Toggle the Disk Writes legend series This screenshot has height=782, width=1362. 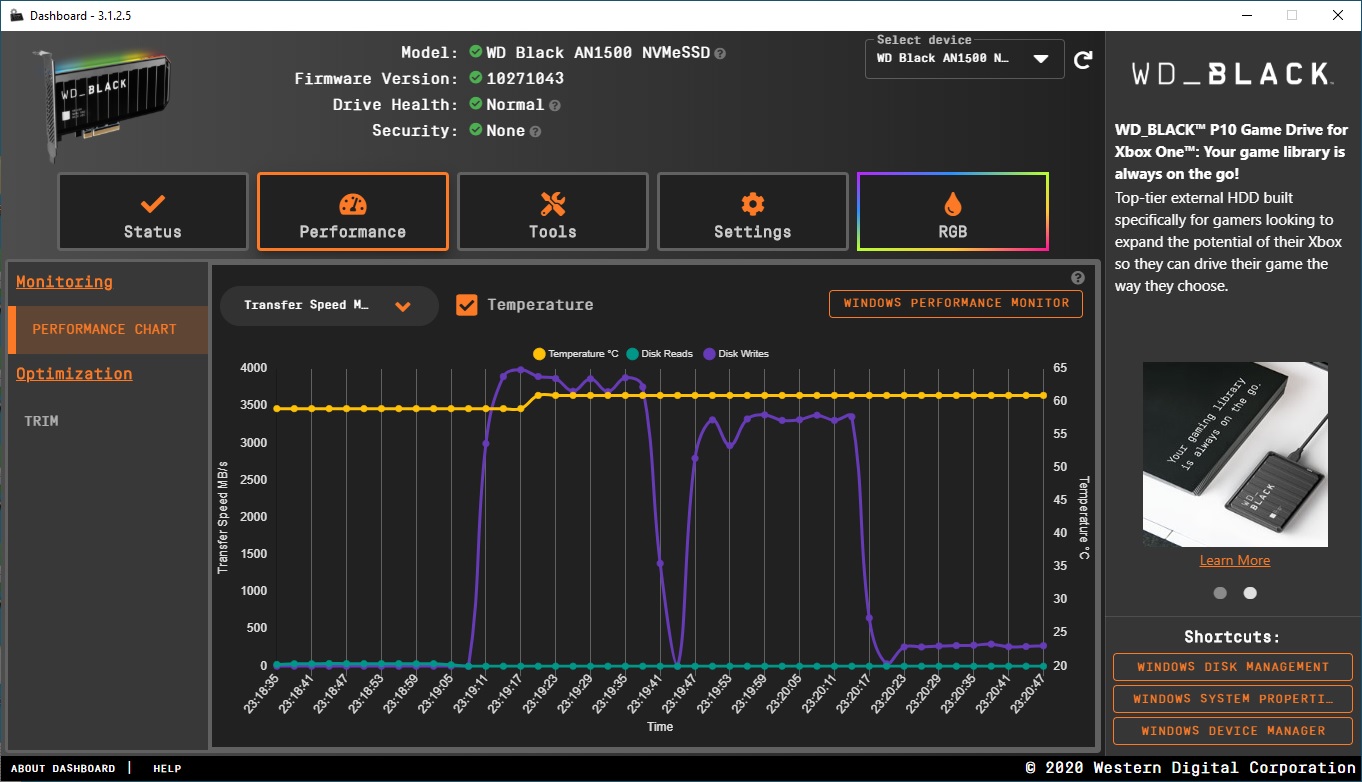tap(736, 354)
